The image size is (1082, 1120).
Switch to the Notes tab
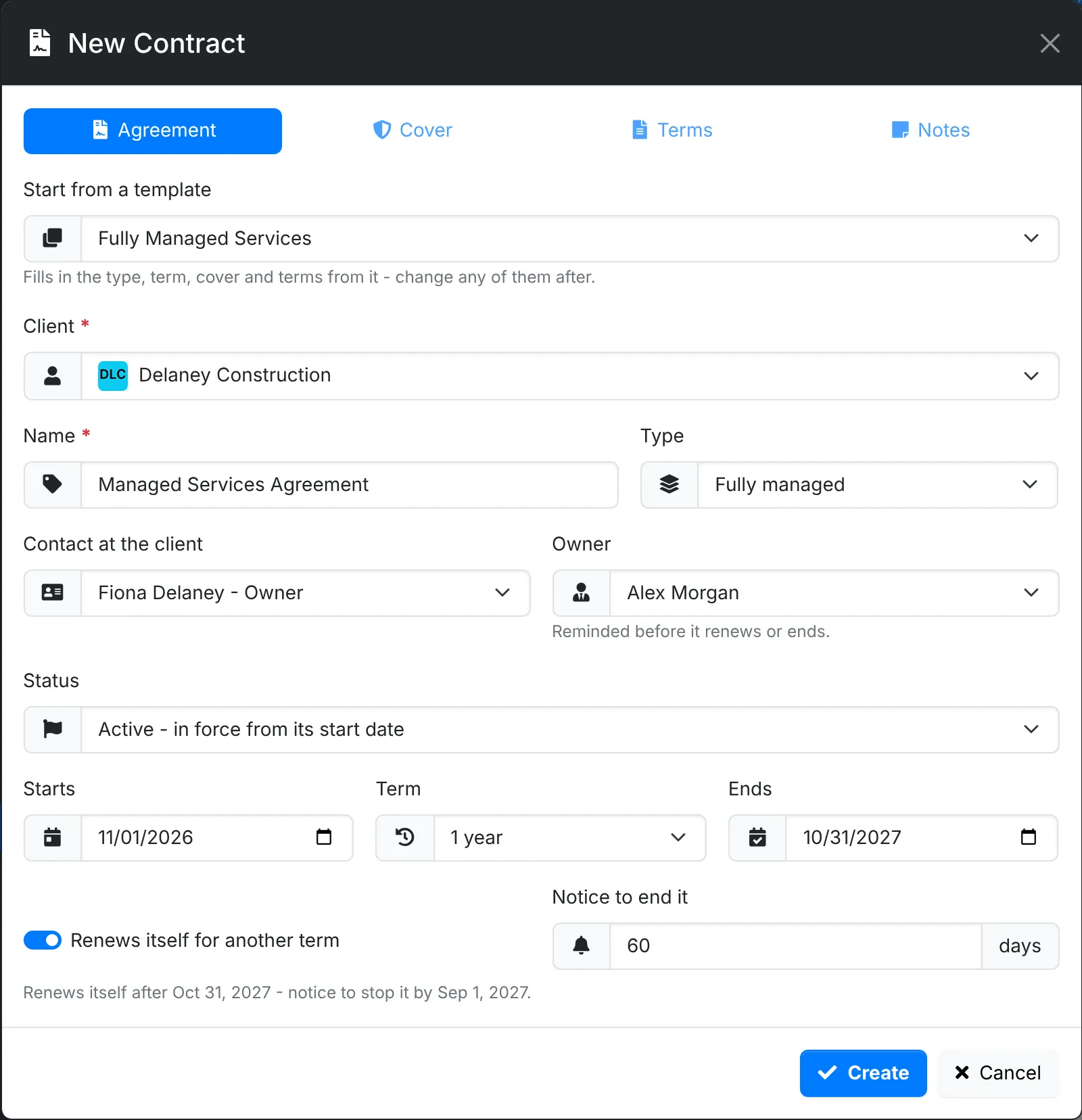click(930, 131)
